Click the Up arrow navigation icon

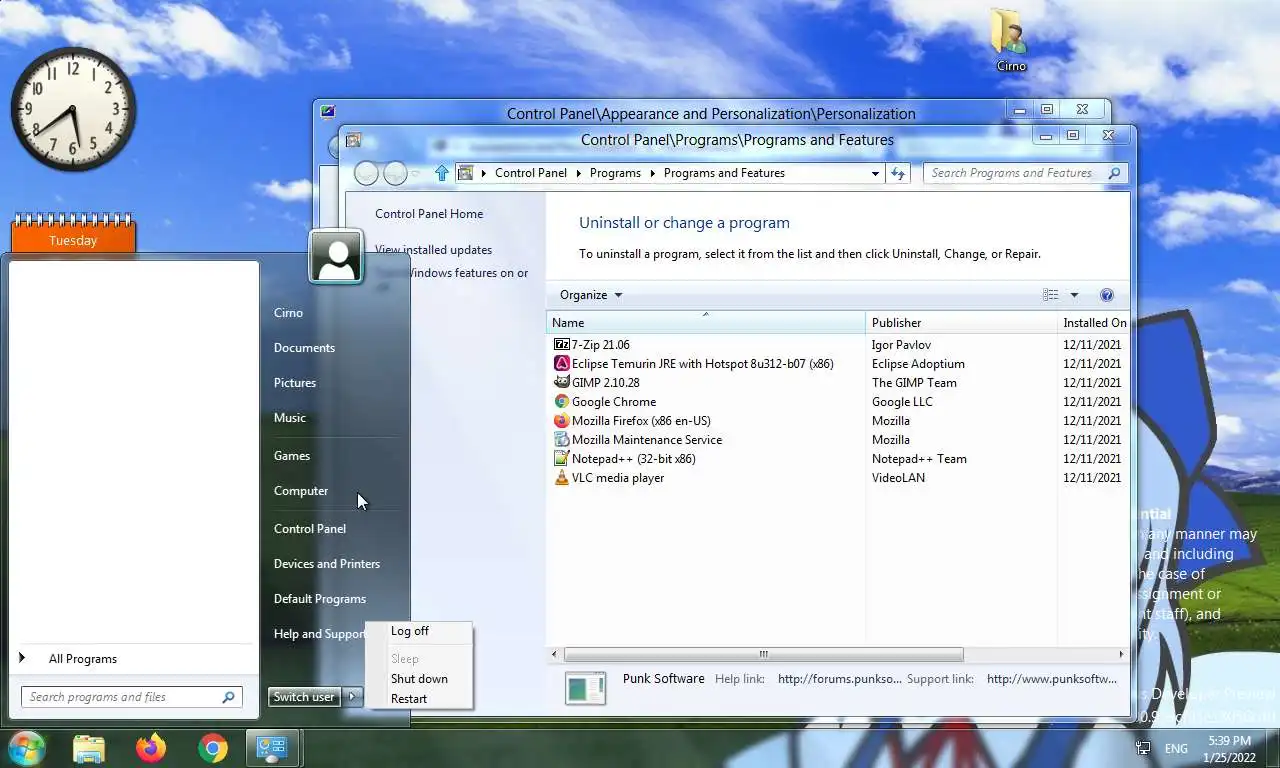[442, 173]
